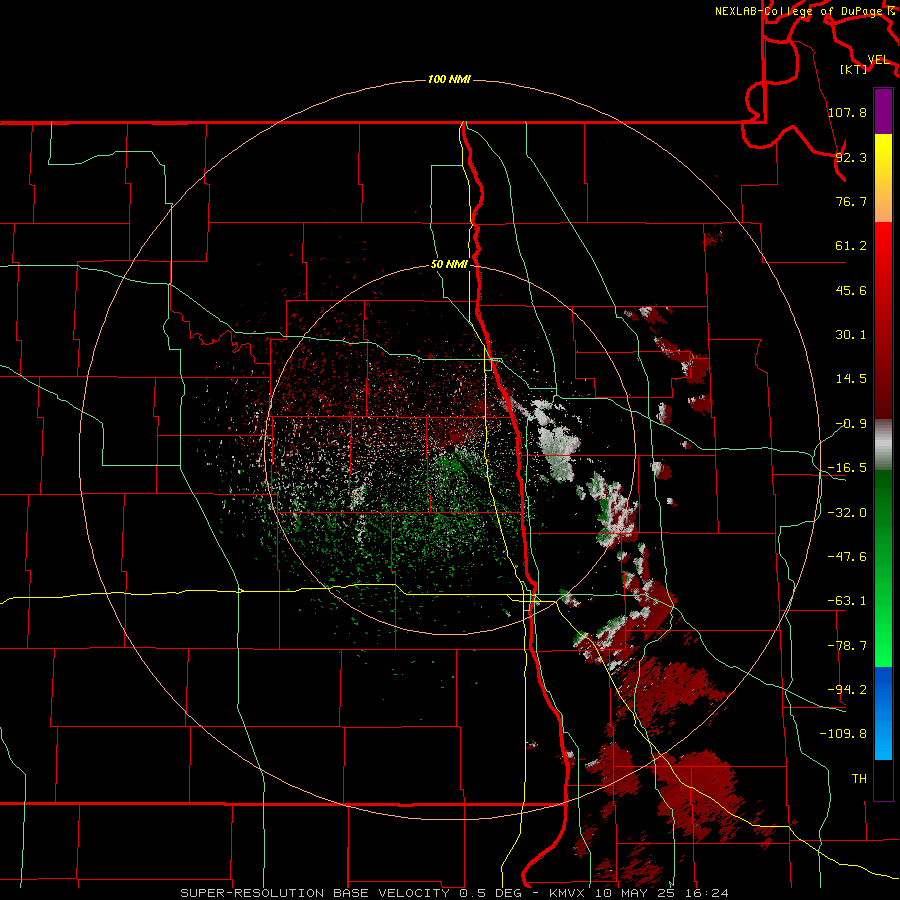
Task: Click the purple top segment of color bar
Action: [883, 111]
